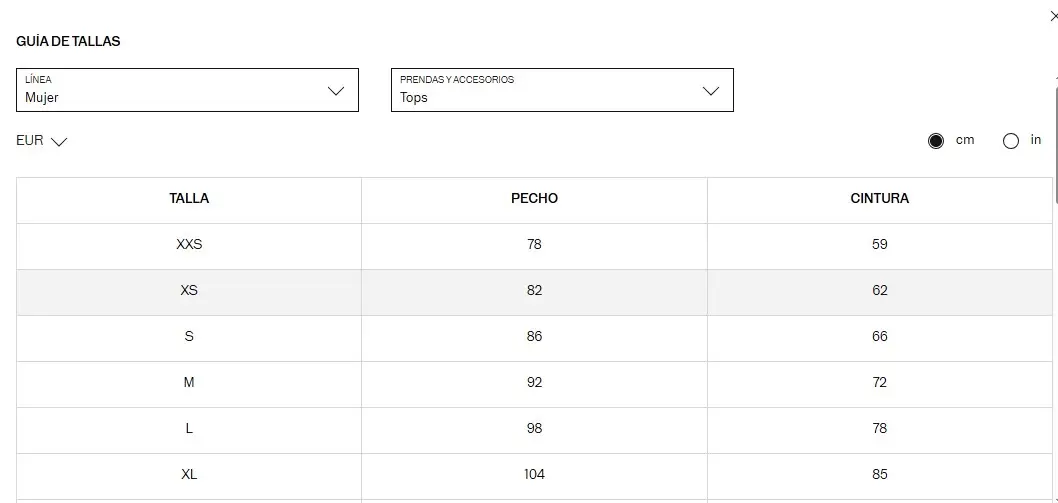Select the M size row
This screenshot has width=1058, height=503.
pos(534,384)
